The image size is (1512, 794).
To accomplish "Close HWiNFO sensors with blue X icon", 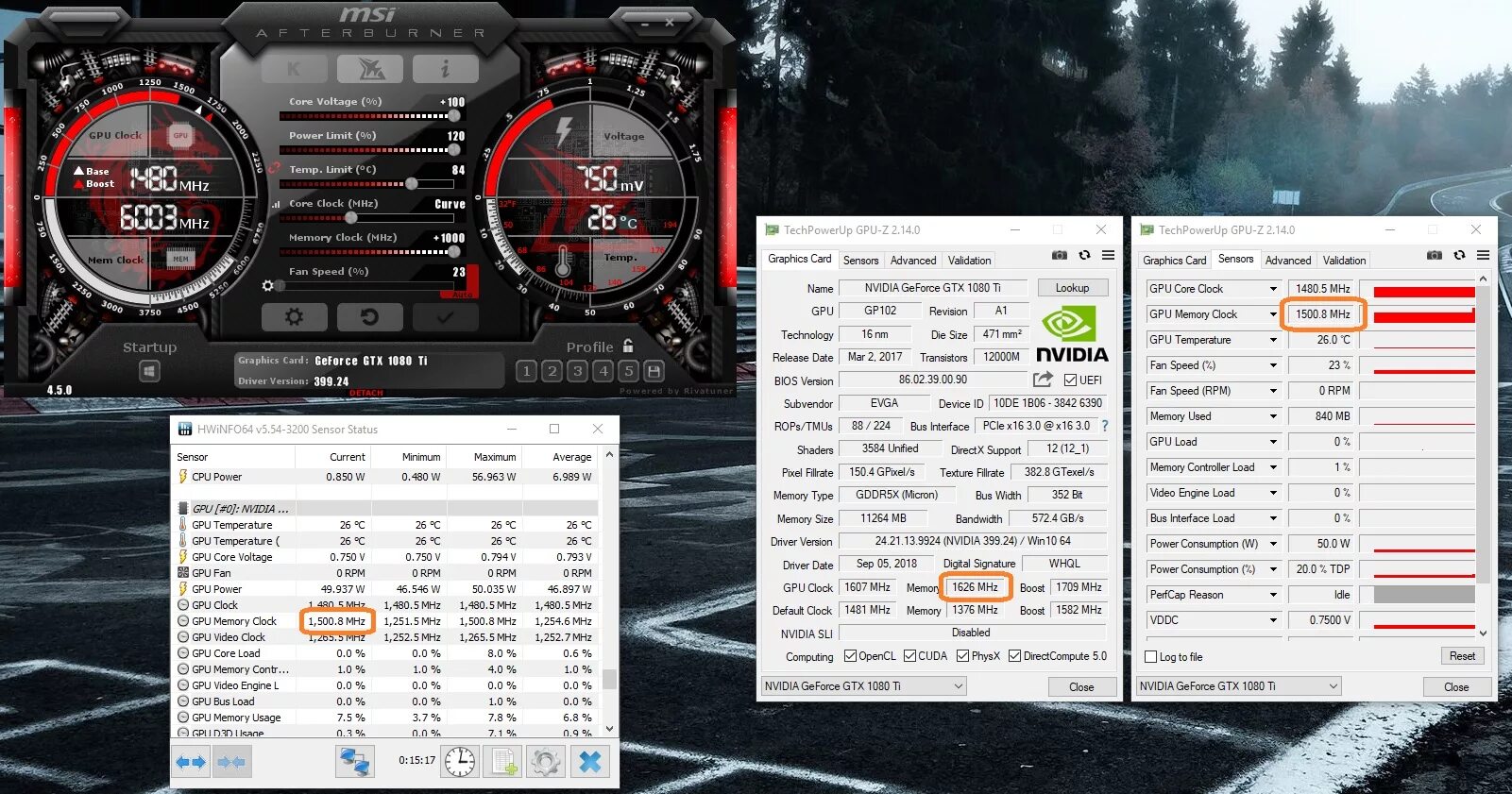I will 590,762.
